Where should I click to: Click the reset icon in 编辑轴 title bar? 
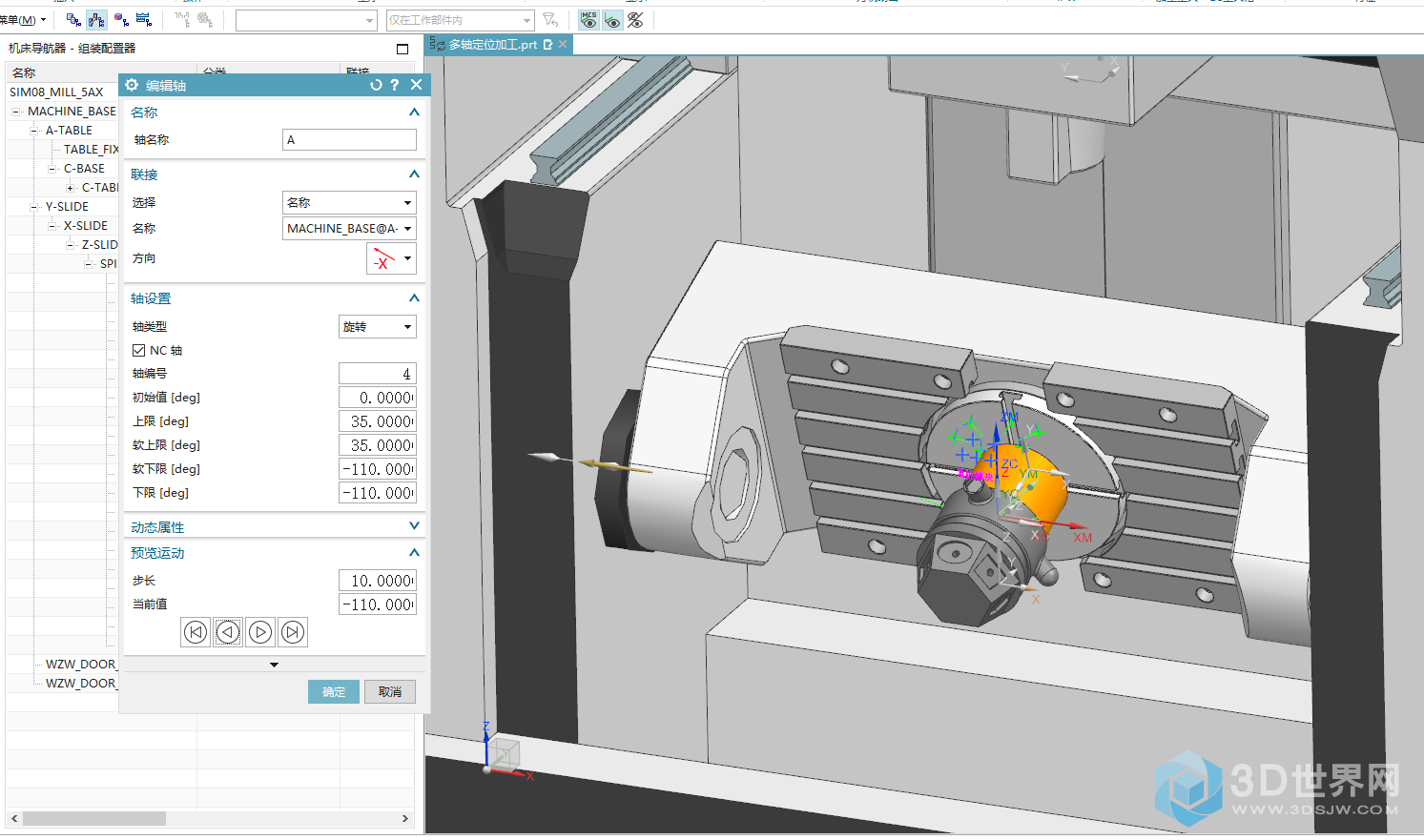point(376,85)
